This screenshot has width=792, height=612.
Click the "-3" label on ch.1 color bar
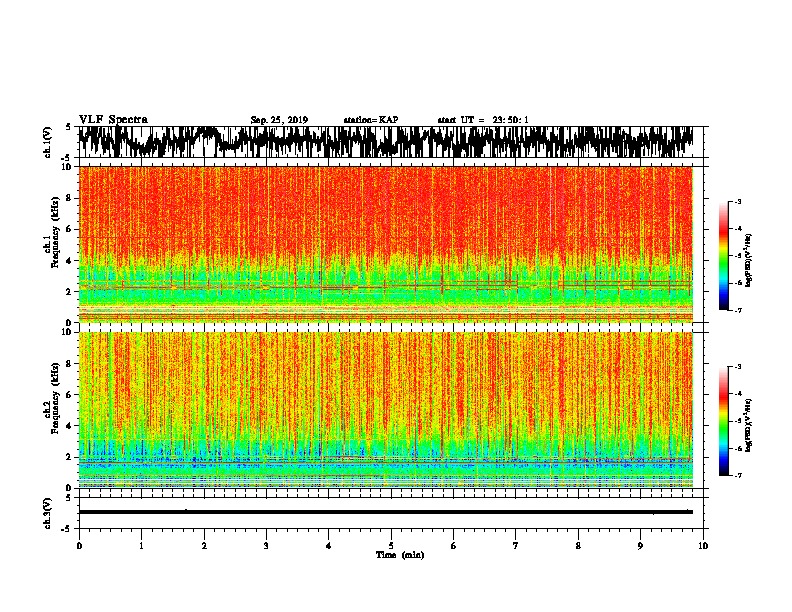pos(737,201)
